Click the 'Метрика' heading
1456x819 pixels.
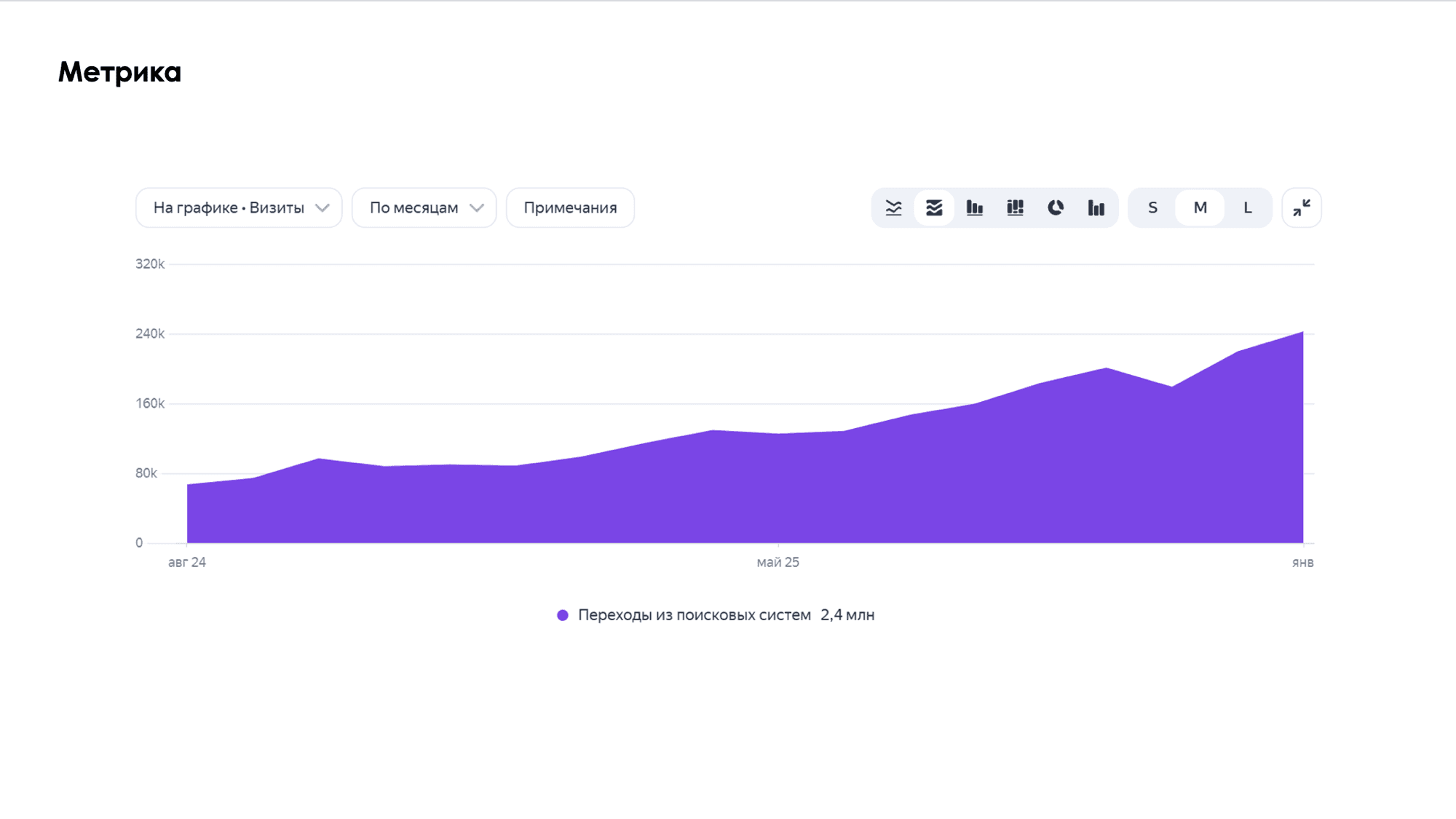119,72
